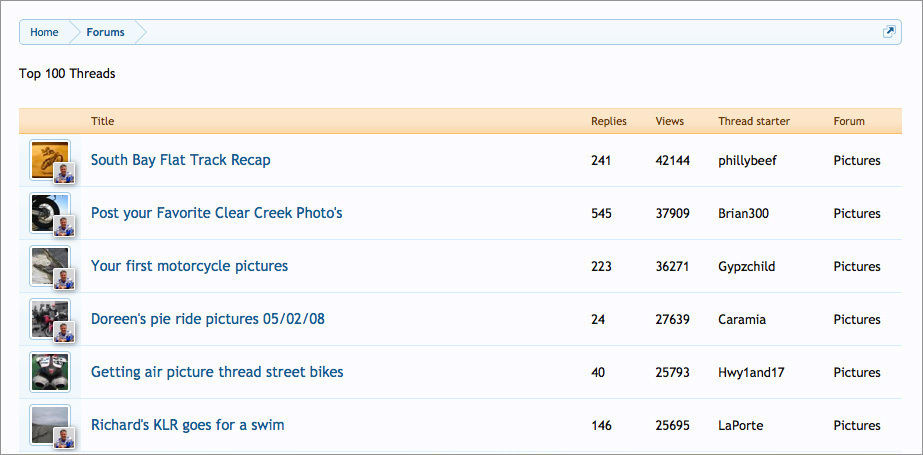Image resolution: width=923 pixels, height=455 pixels.
Task: Go to Home in breadcrumb
Action: click(44, 32)
